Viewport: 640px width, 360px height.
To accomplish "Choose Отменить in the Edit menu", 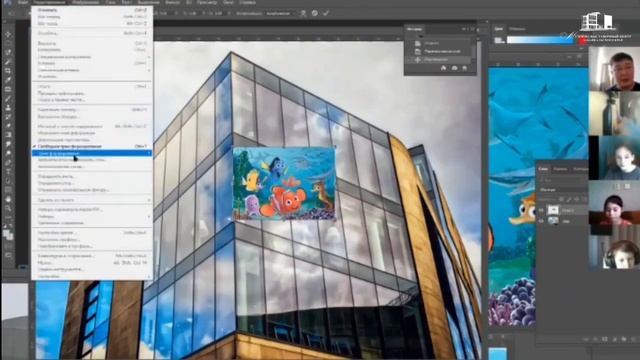I will [x=92, y=10].
